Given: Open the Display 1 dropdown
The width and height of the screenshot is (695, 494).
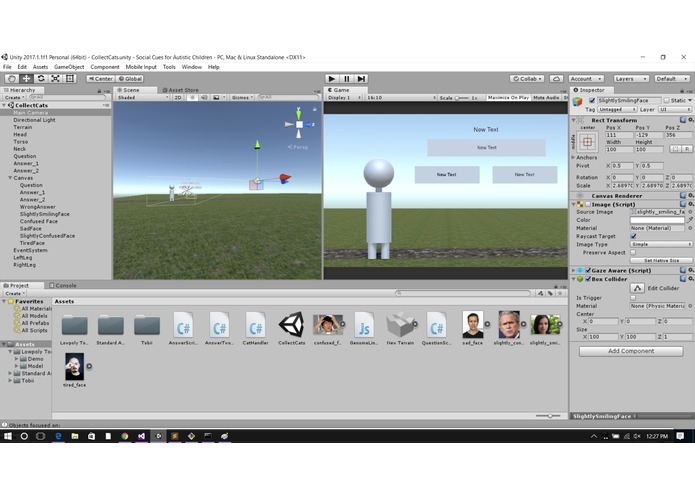Looking at the screenshot, I should click(344, 97).
